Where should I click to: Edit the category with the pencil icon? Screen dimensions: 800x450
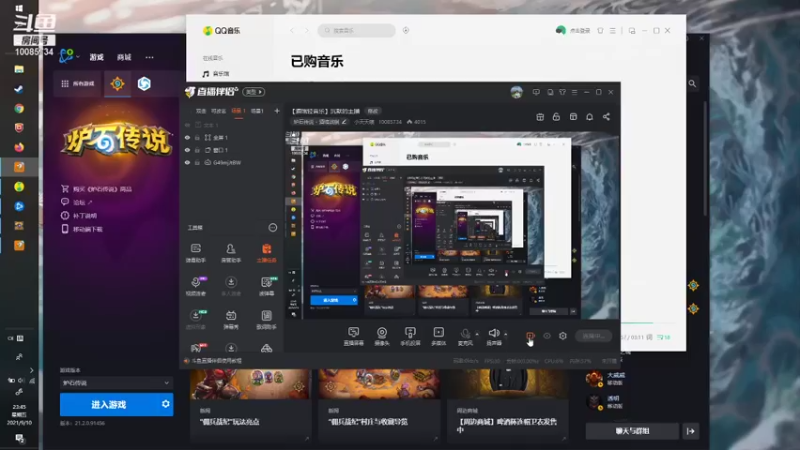(344, 122)
